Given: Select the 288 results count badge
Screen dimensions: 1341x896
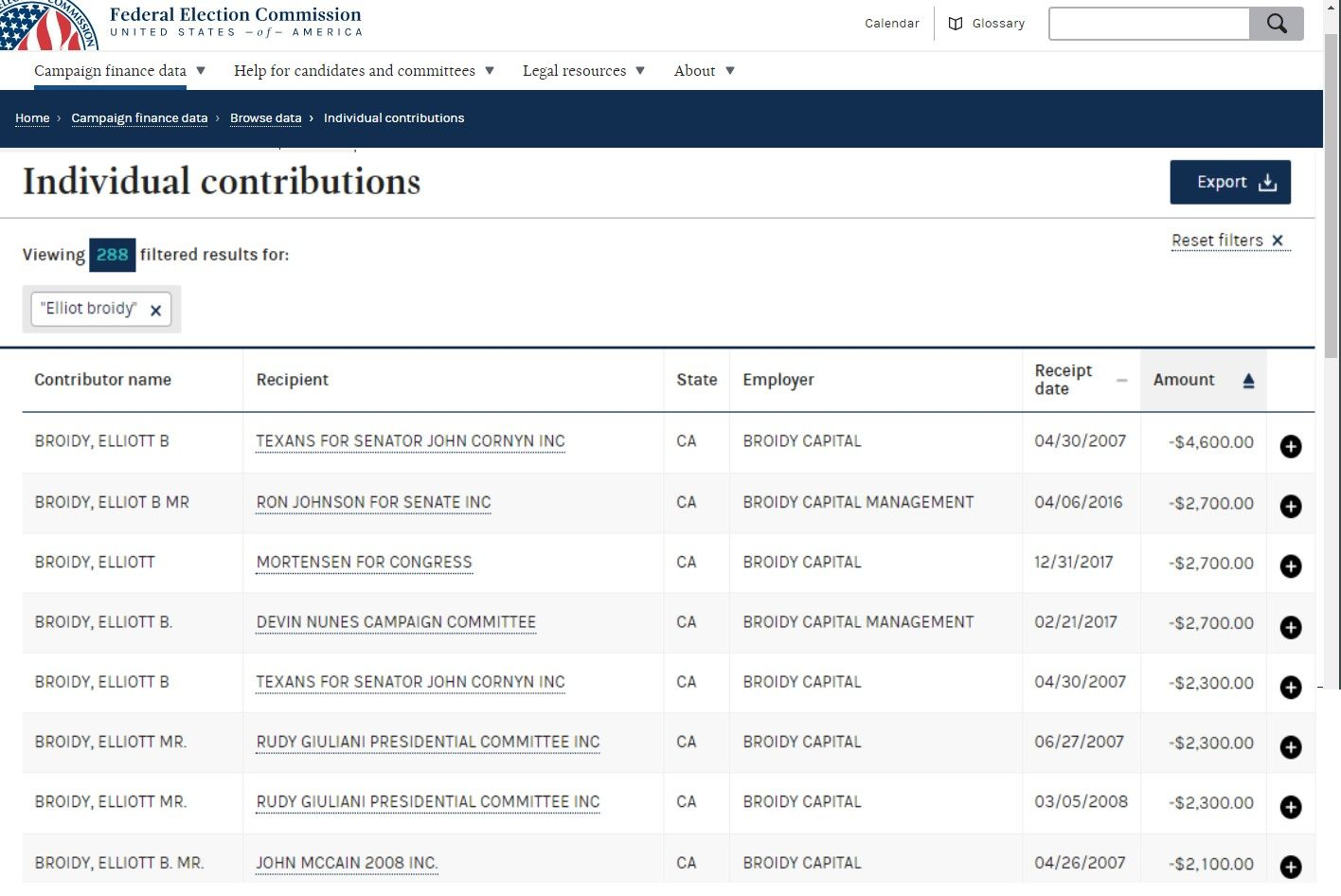Looking at the screenshot, I should [x=112, y=255].
